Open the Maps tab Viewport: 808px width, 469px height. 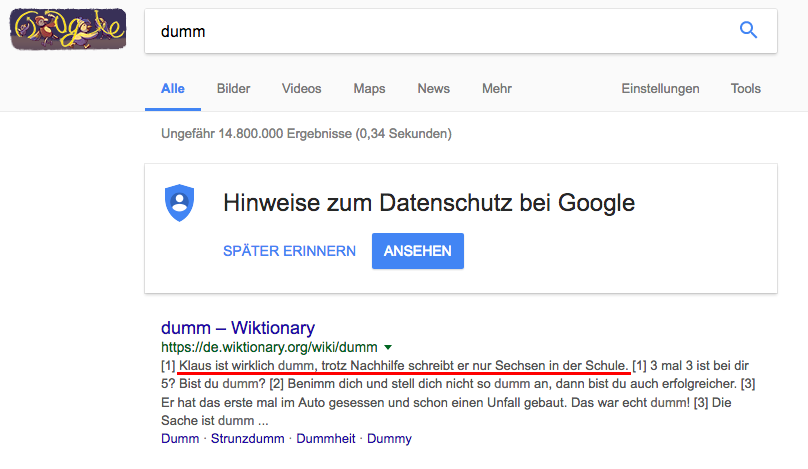(369, 89)
